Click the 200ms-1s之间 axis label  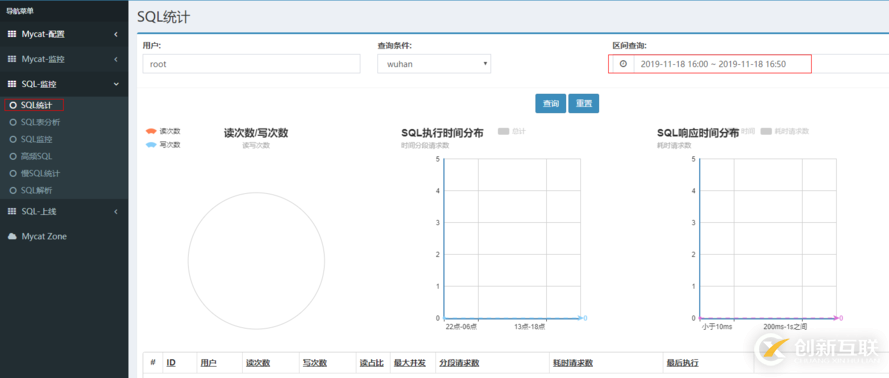click(x=785, y=327)
